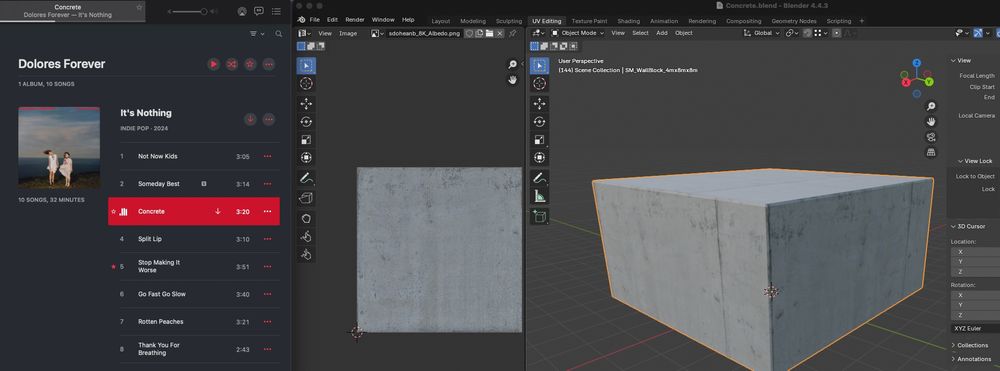Screen dimensions: 1000x371
Task: Click AirPlay icon in Music window
Action: (x=242, y=11)
